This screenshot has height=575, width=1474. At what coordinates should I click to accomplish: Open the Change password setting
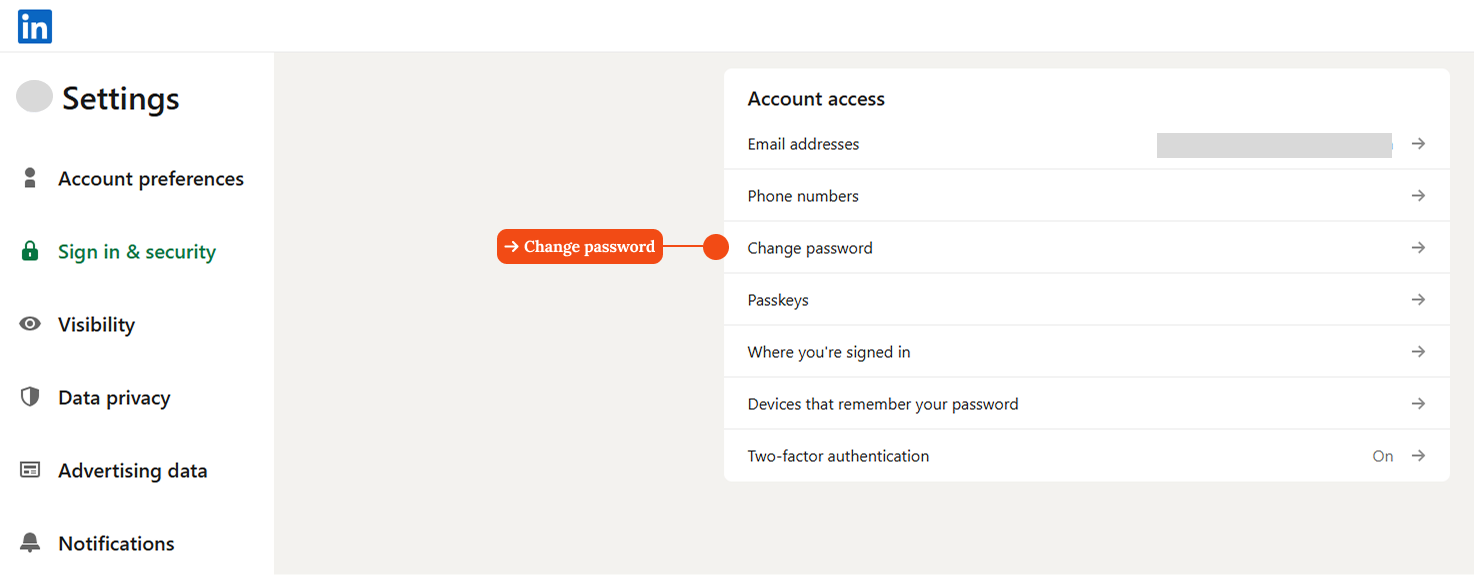pyautogui.click(x=1086, y=248)
